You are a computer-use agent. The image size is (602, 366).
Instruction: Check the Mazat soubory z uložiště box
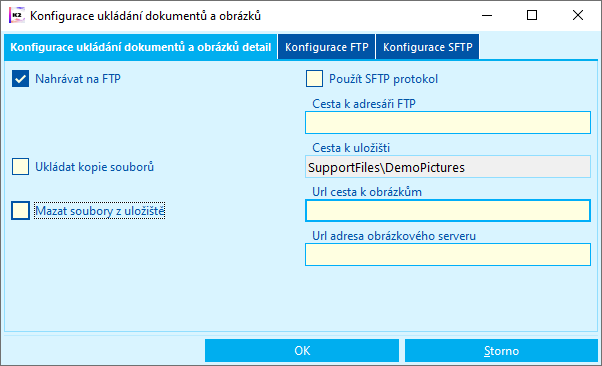tap(20, 210)
